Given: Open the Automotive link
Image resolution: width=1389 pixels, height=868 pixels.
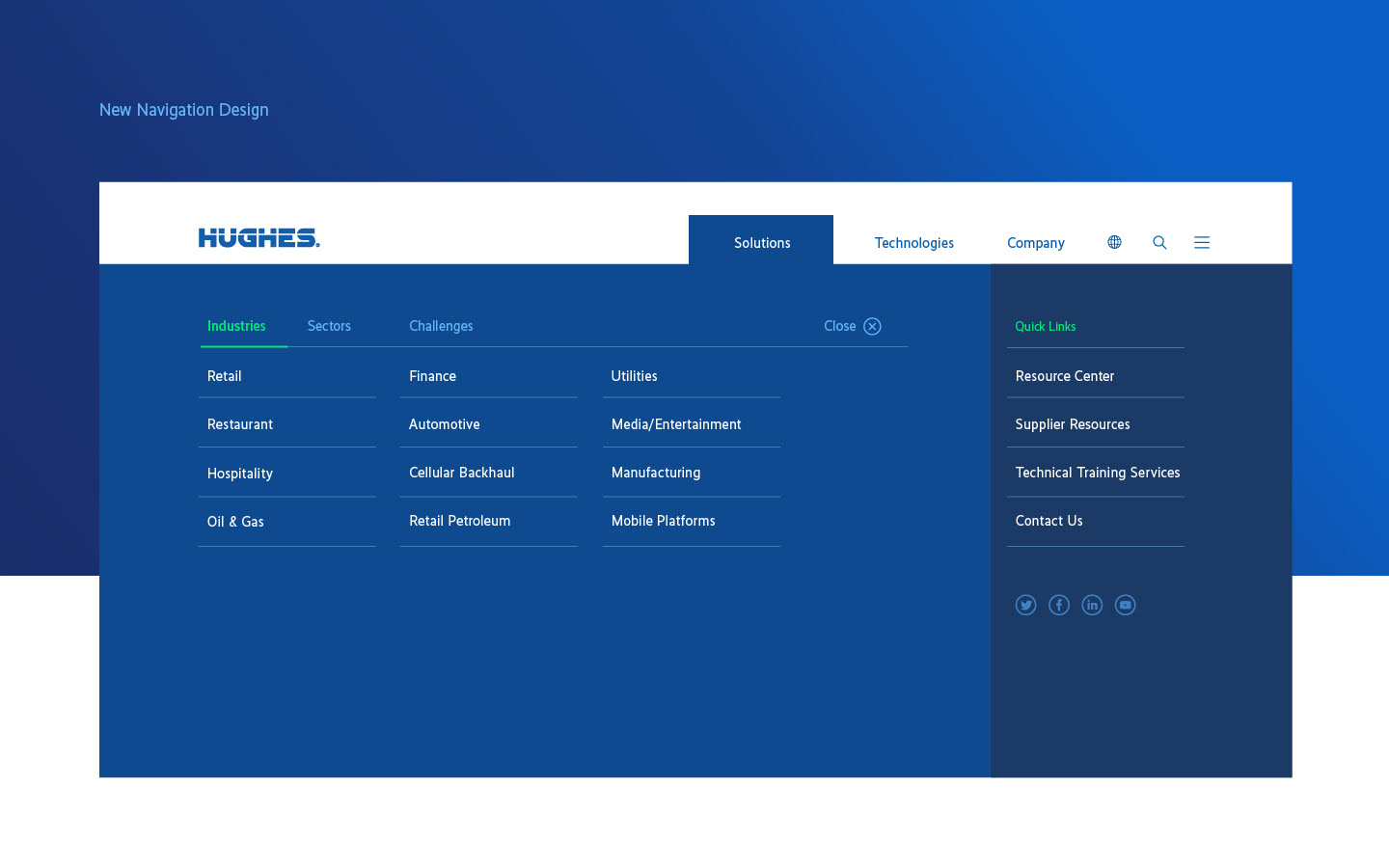Looking at the screenshot, I should (445, 424).
